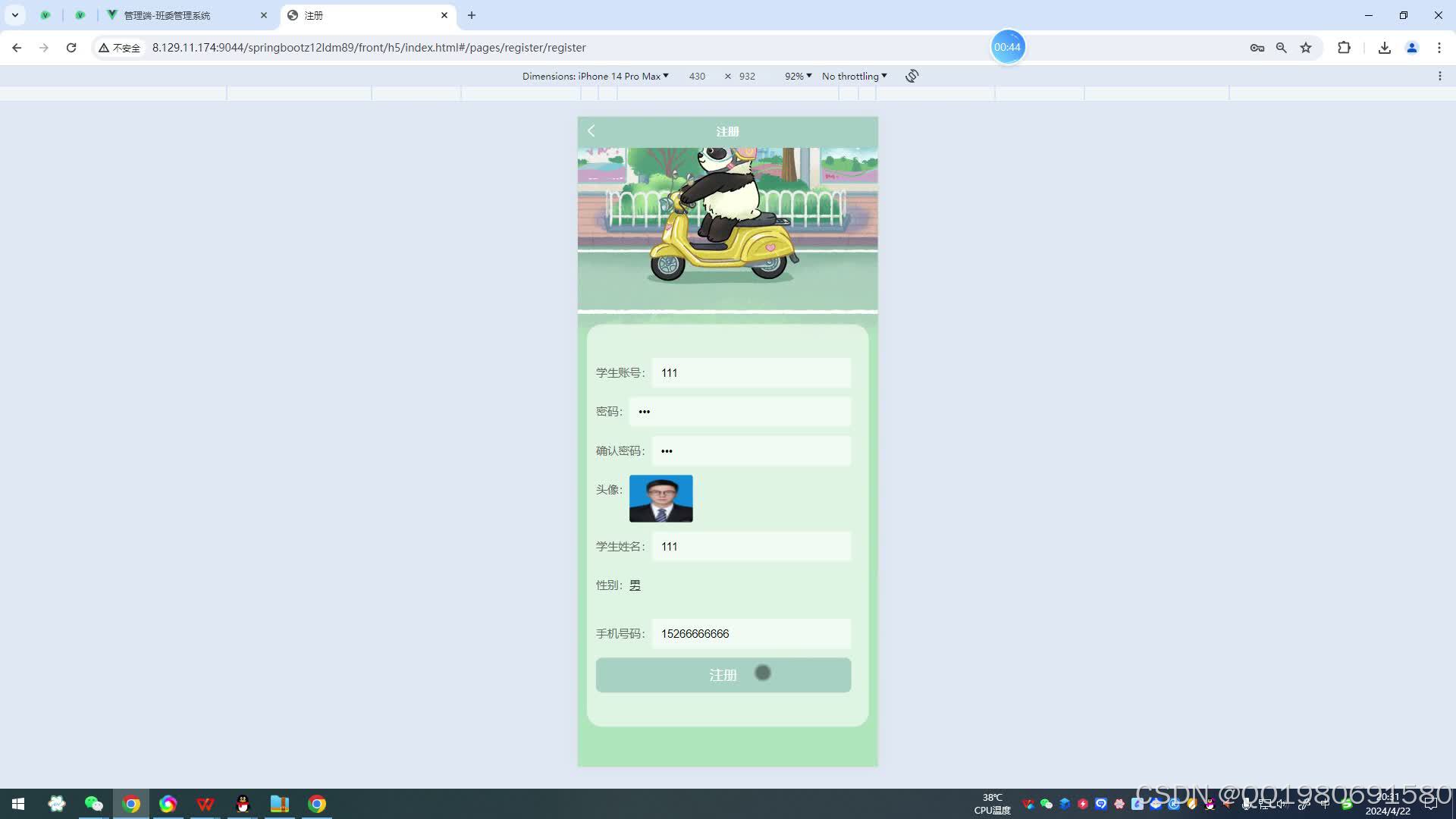The height and width of the screenshot is (819, 1456).
Task: Open WeChat from the Windows taskbar
Action: tap(93, 804)
